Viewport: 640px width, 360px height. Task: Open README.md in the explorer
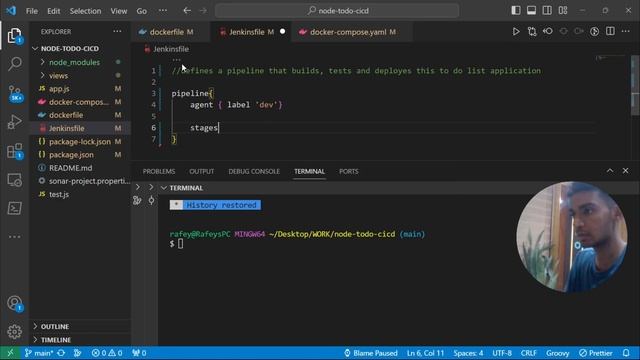pos(80,168)
